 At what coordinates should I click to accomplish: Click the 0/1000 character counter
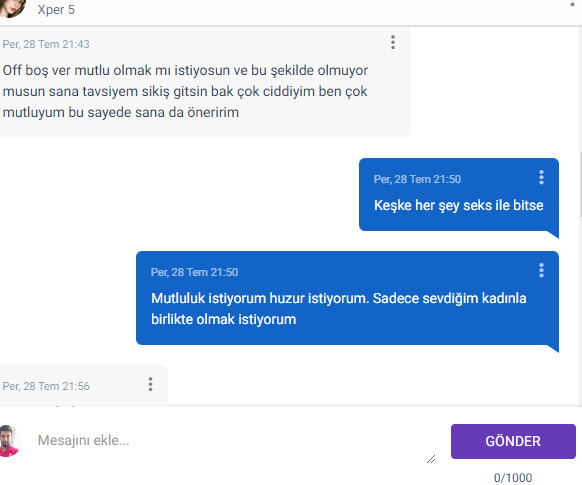click(x=513, y=478)
